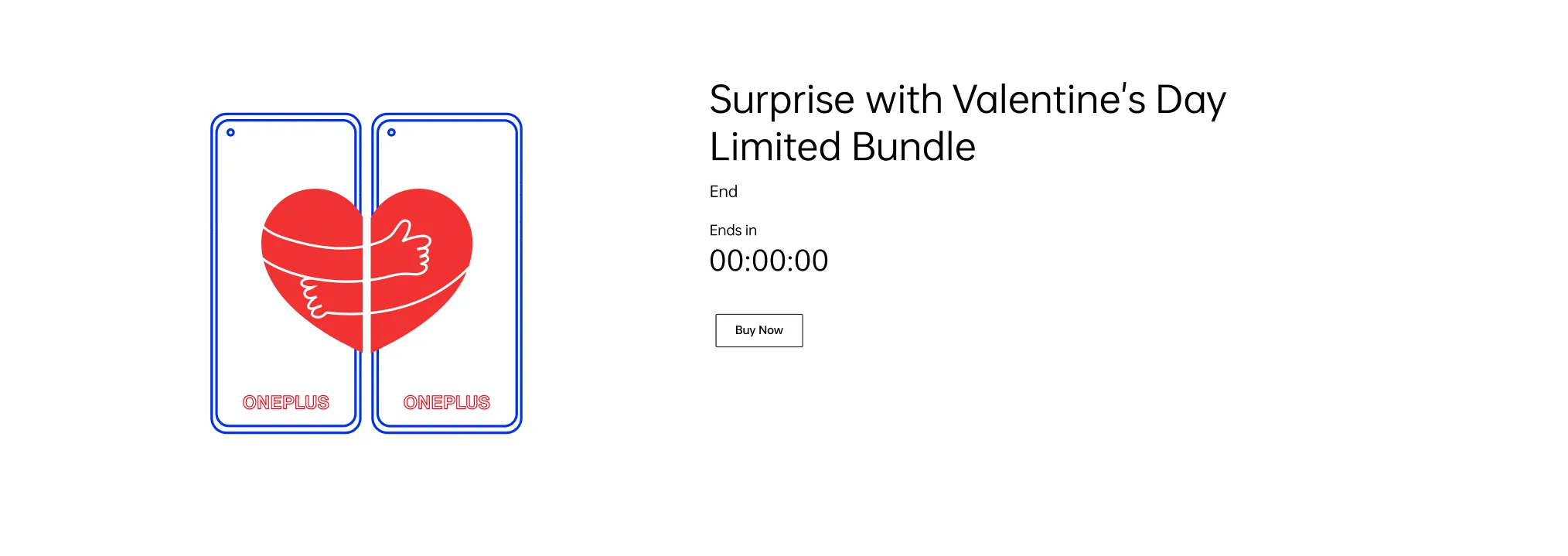Click the 'Ends in' label
The height and width of the screenshot is (556, 1568).
733,230
